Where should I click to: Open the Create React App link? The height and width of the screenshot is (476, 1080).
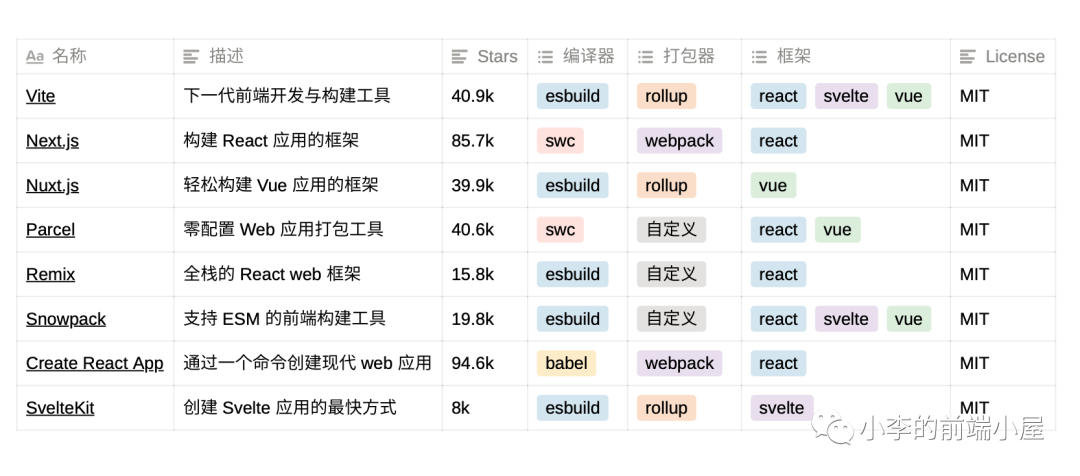pyautogui.click(x=95, y=364)
